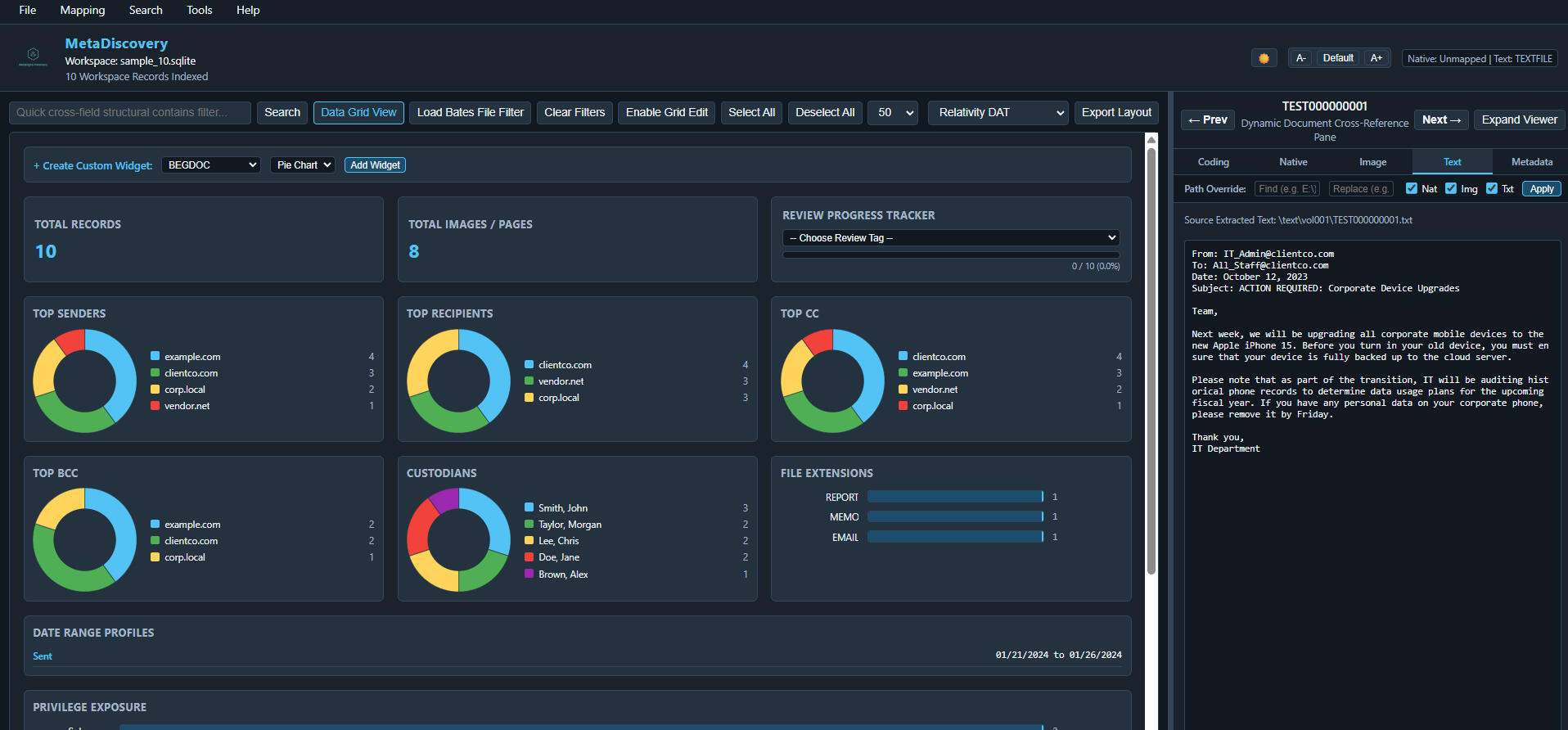Click the Deselect All button
The width and height of the screenshot is (1568, 730).
[x=825, y=112]
